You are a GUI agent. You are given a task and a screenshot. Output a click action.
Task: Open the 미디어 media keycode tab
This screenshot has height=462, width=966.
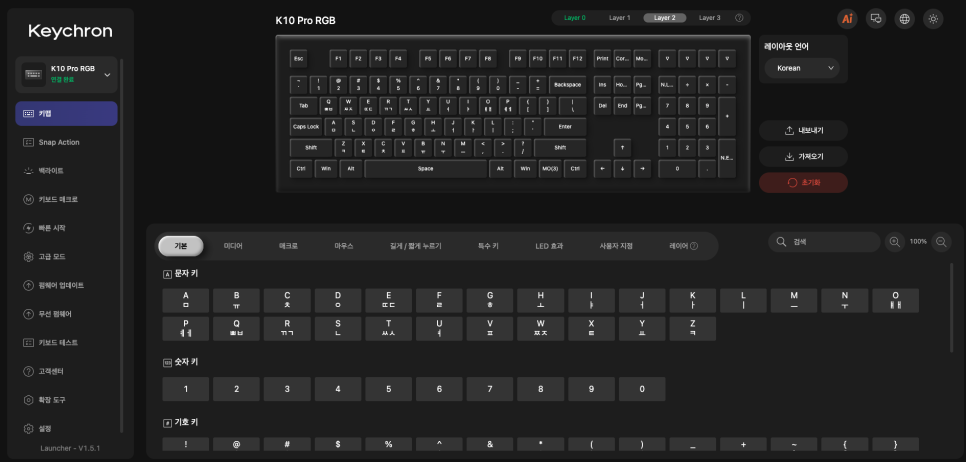pyautogui.click(x=233, y=246)
